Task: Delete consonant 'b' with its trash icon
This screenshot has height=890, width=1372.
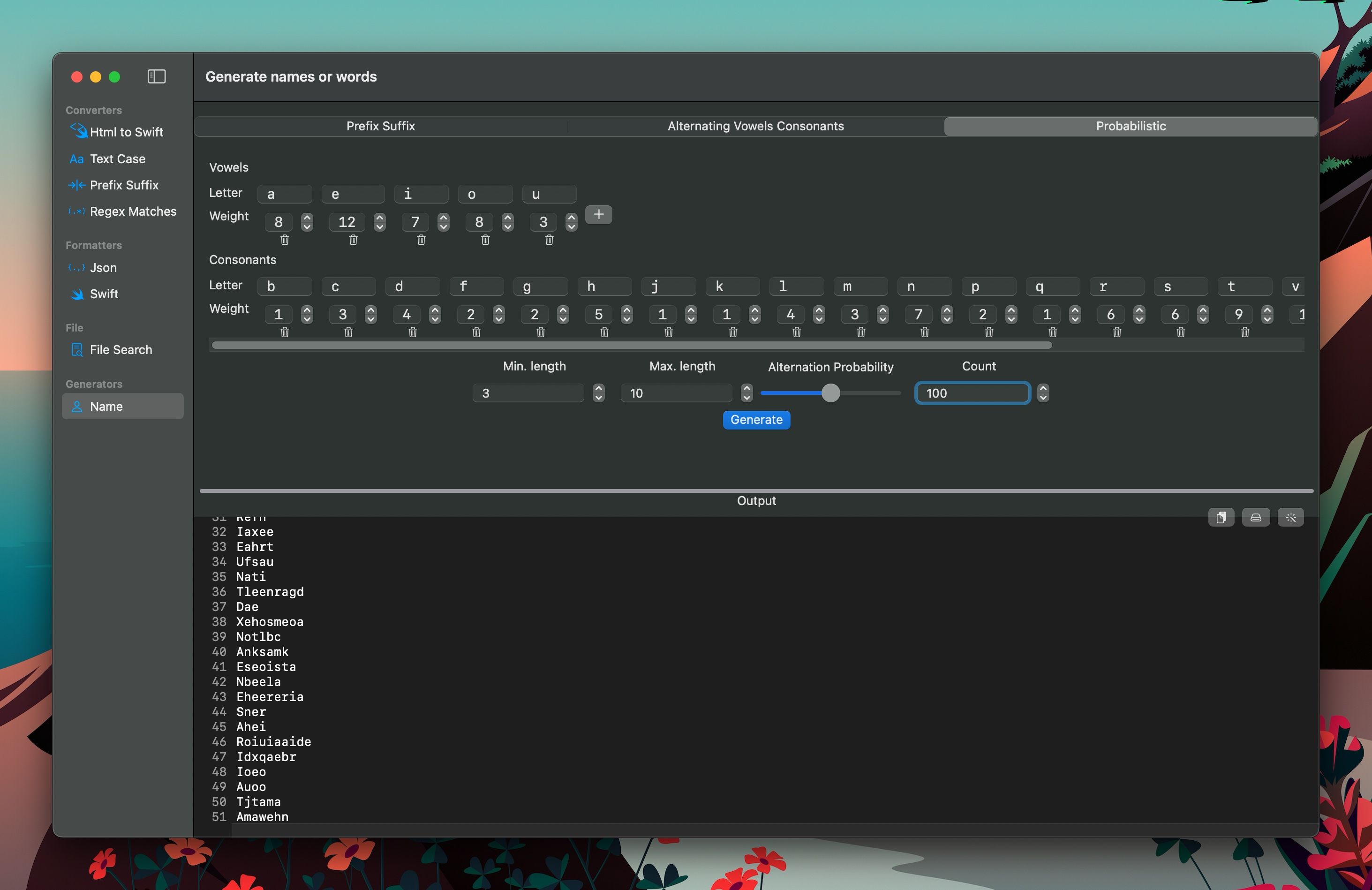Action: click(x=285, y=332)
